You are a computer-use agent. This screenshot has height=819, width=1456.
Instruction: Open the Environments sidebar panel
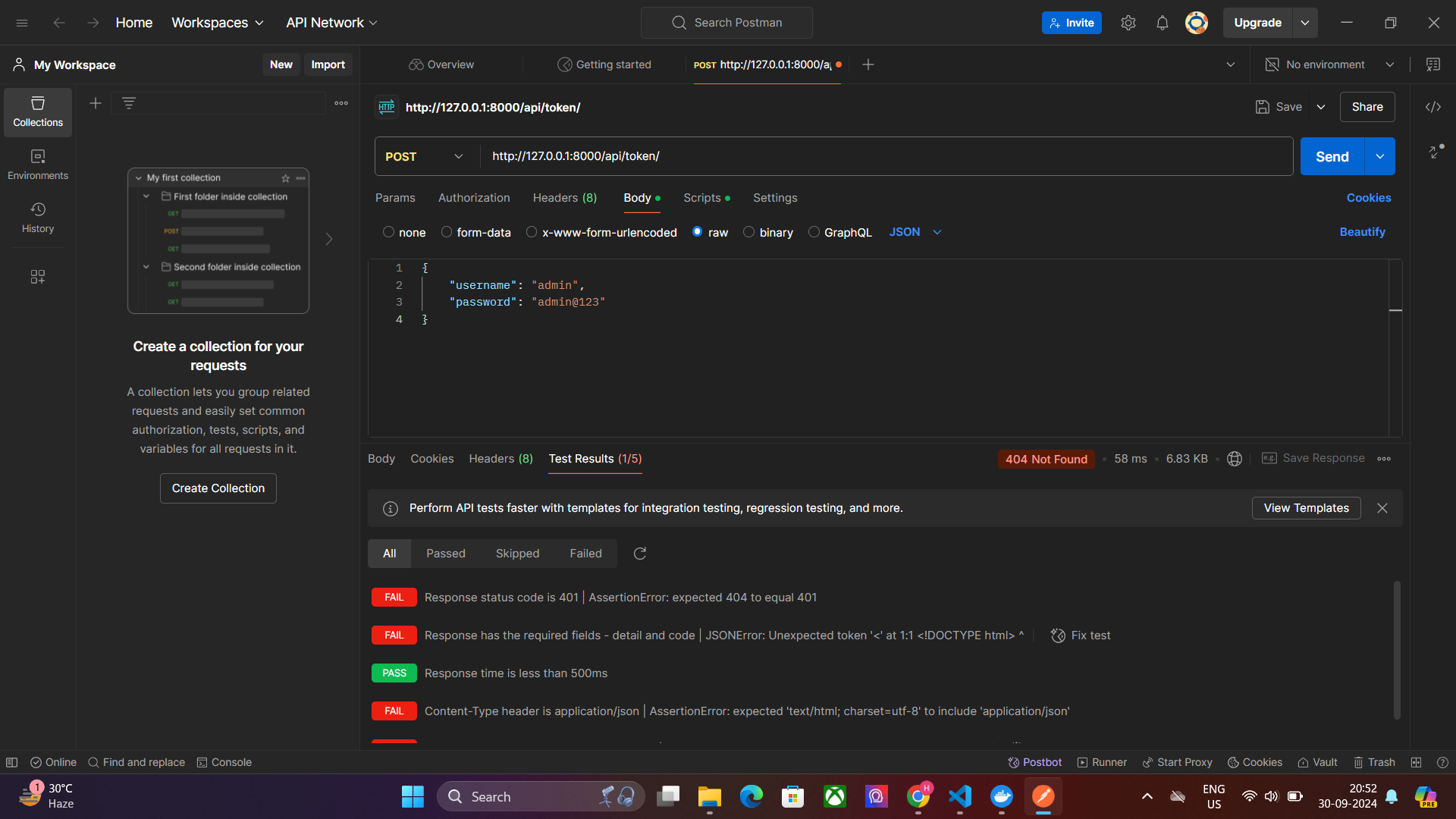tap(38, 165)
